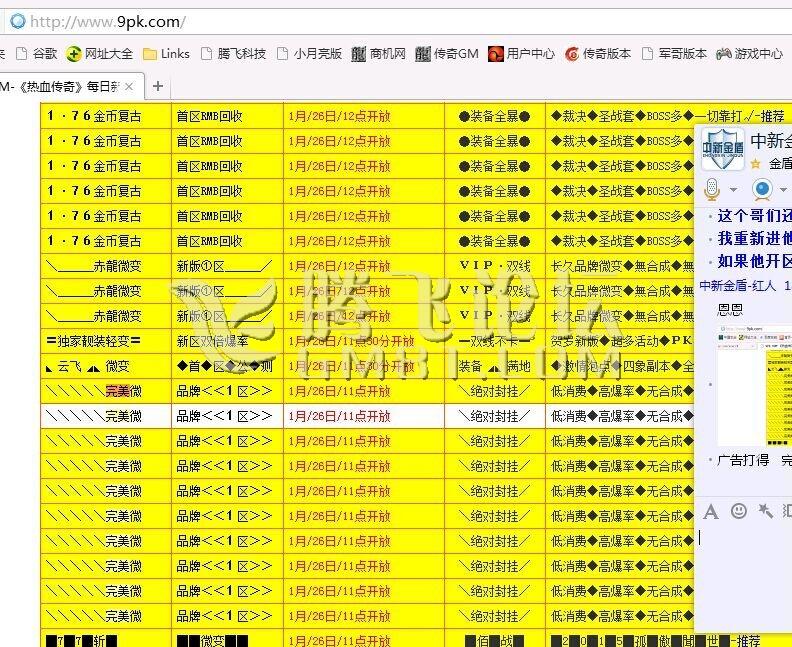This screenshot has height=647, width=792.
Task: Open the screenshot thumbnail in chat history
Action: tap(754, 385)
